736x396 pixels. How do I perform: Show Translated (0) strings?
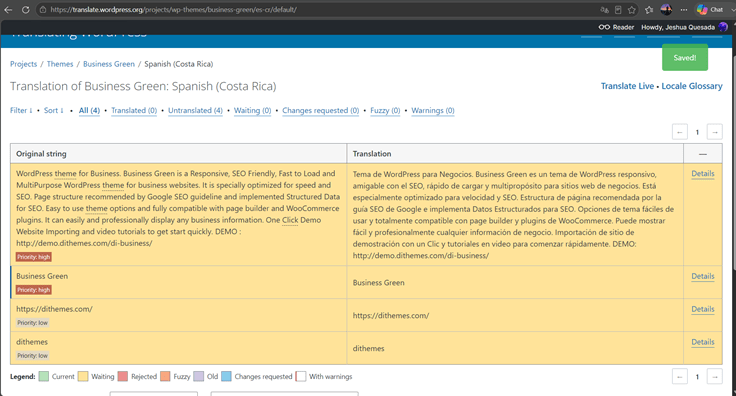point(134,110)
